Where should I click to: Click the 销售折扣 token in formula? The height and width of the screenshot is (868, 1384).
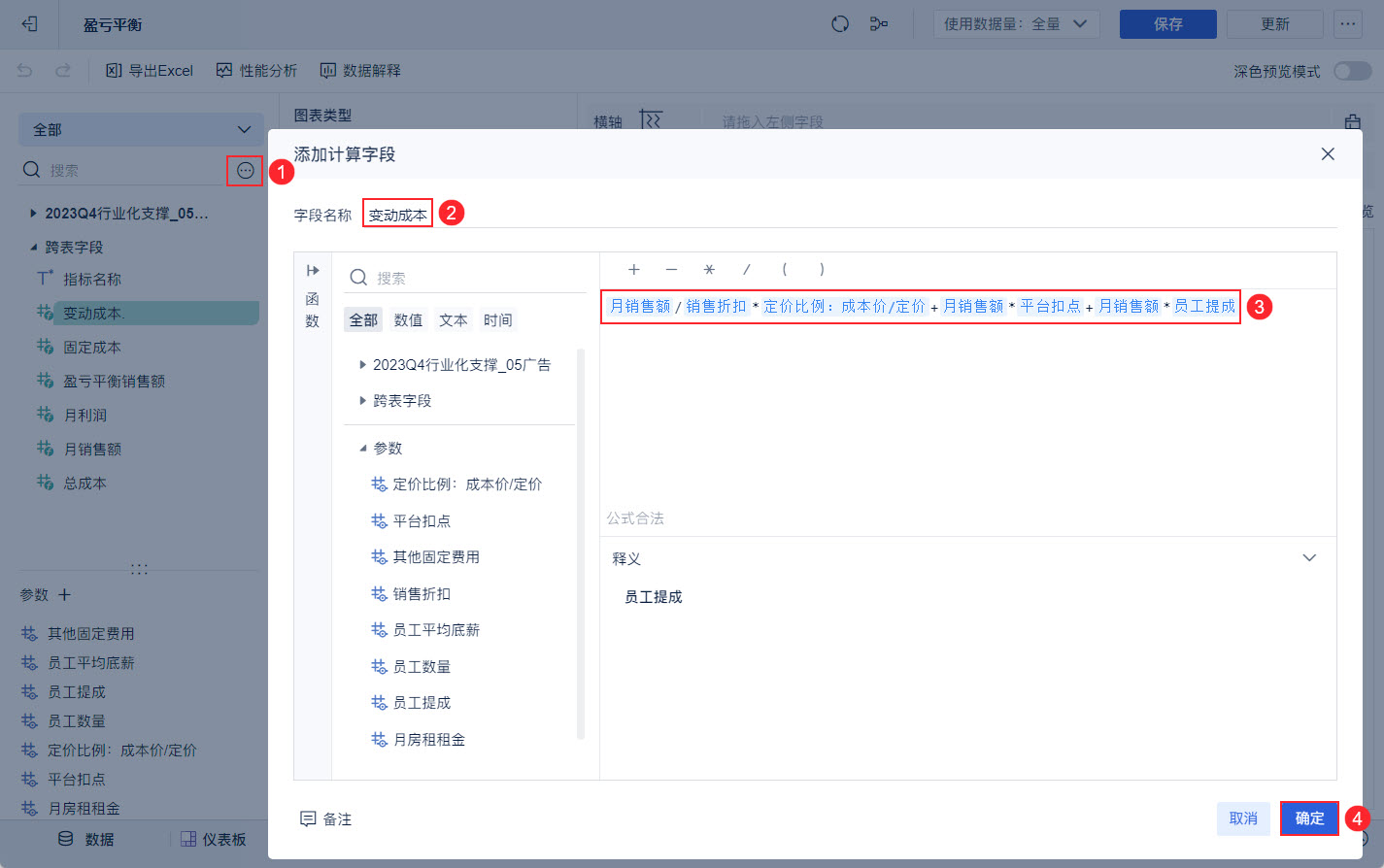point(716,306)
